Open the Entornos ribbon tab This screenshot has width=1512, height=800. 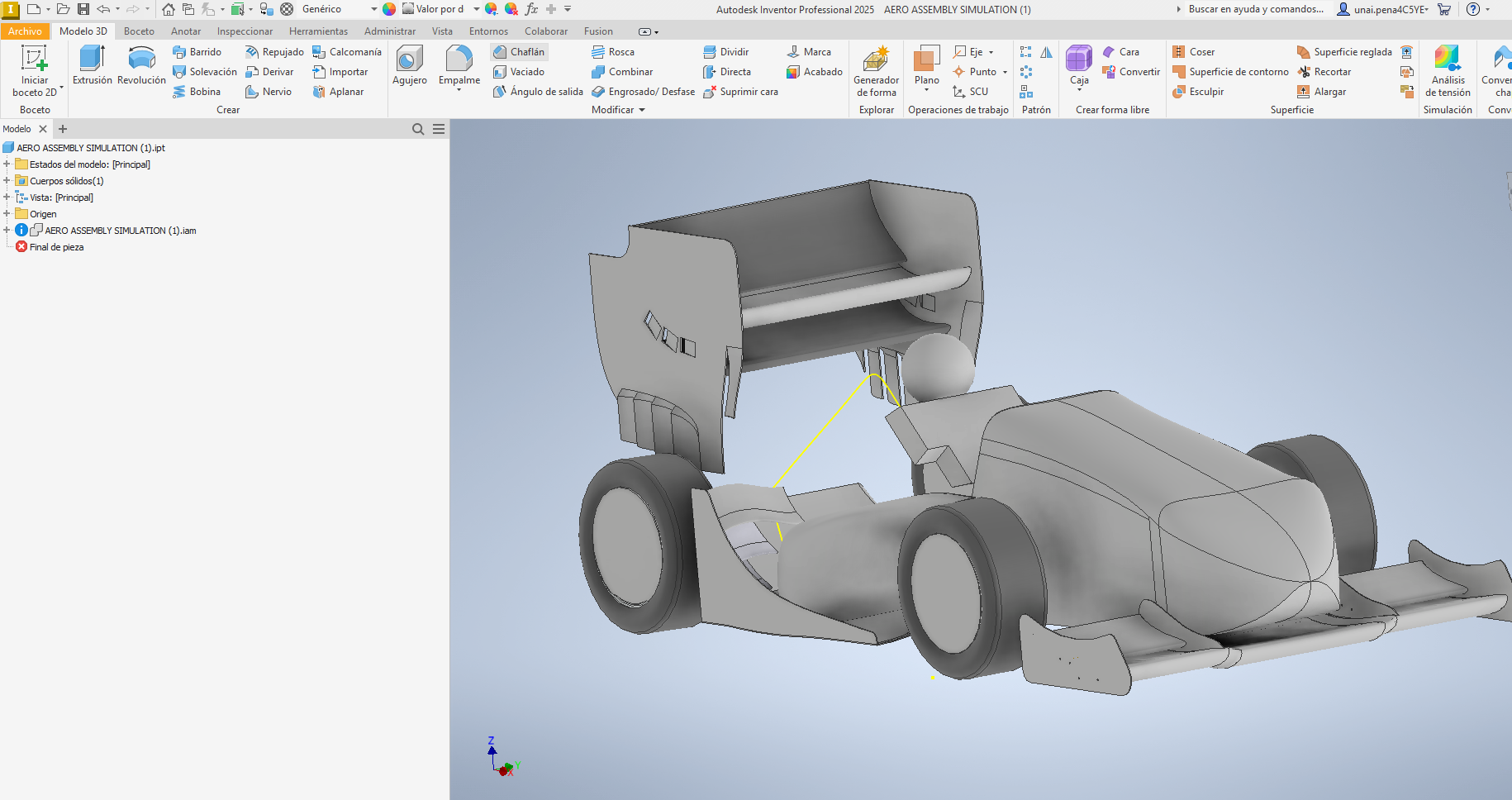click(488, 31)
